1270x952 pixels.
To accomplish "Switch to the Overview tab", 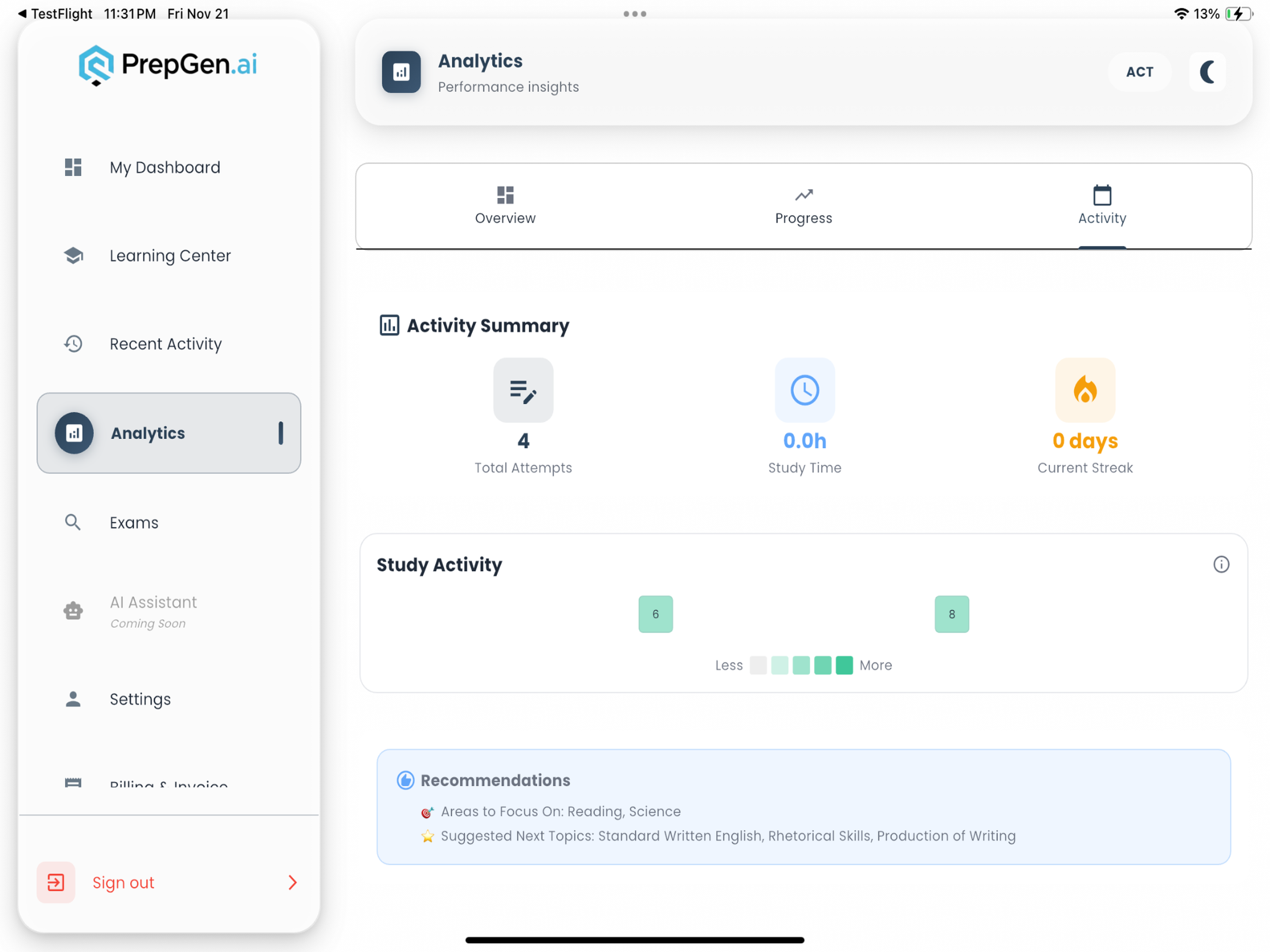I will pyautogui.click(x=505, y=206).
